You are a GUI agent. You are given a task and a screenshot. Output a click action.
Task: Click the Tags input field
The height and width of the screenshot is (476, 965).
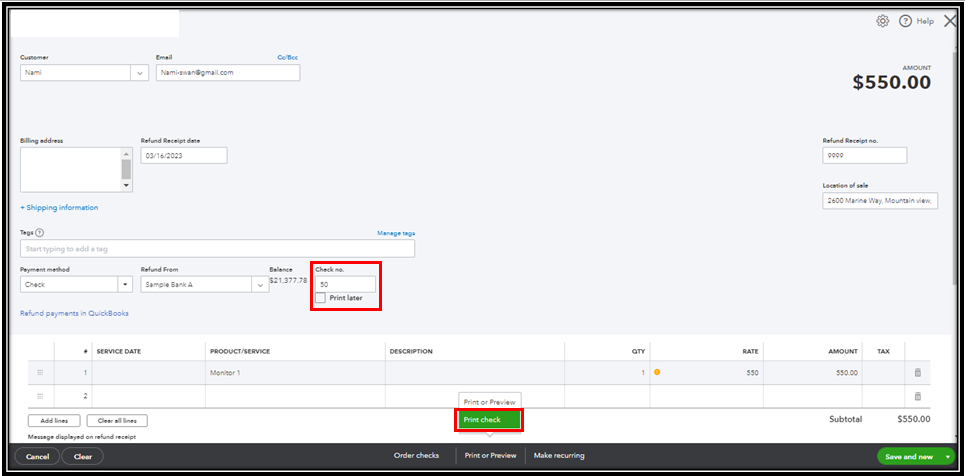tap(217, 249)
